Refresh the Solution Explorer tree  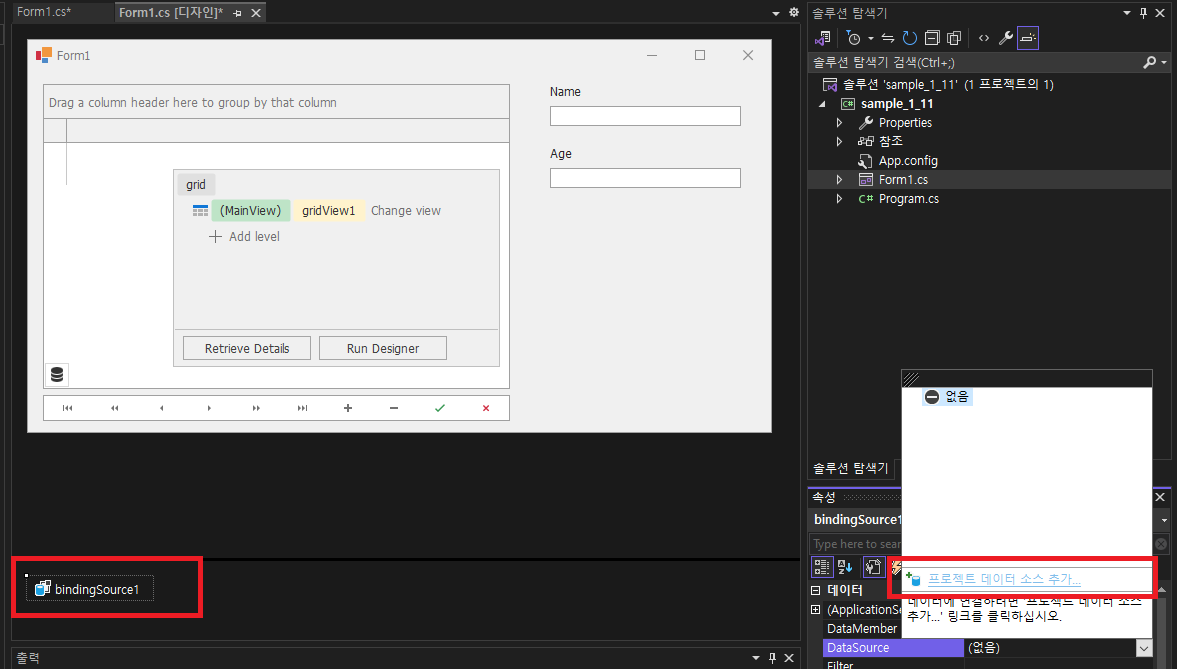pyautogui.click(x=910, y=38)
